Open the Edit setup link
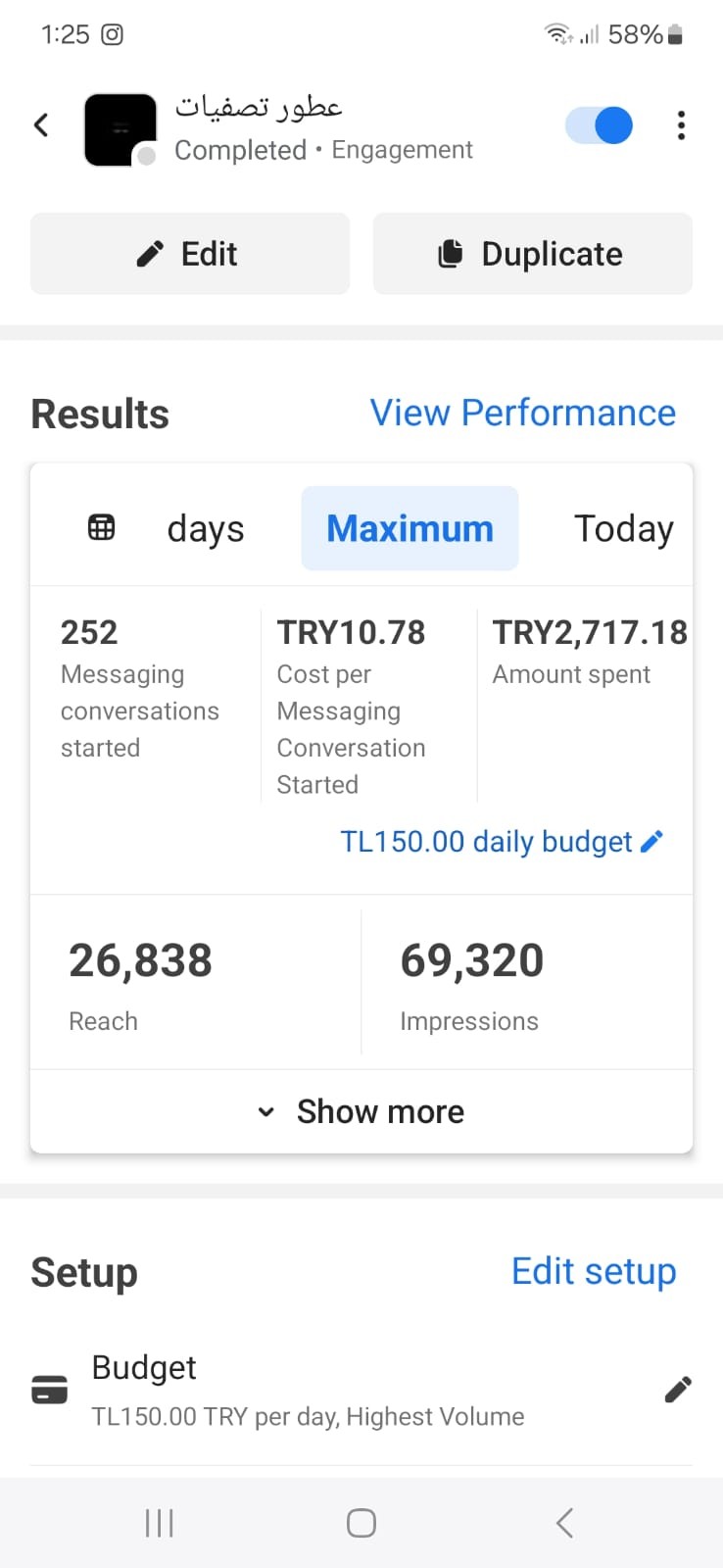The image size is (723, 1568). (x=594, y=1271)
